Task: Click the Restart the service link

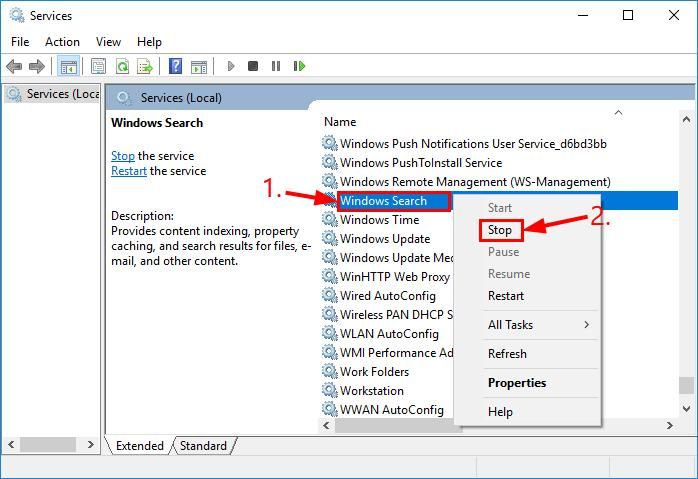Action: [x=129, y=171]
